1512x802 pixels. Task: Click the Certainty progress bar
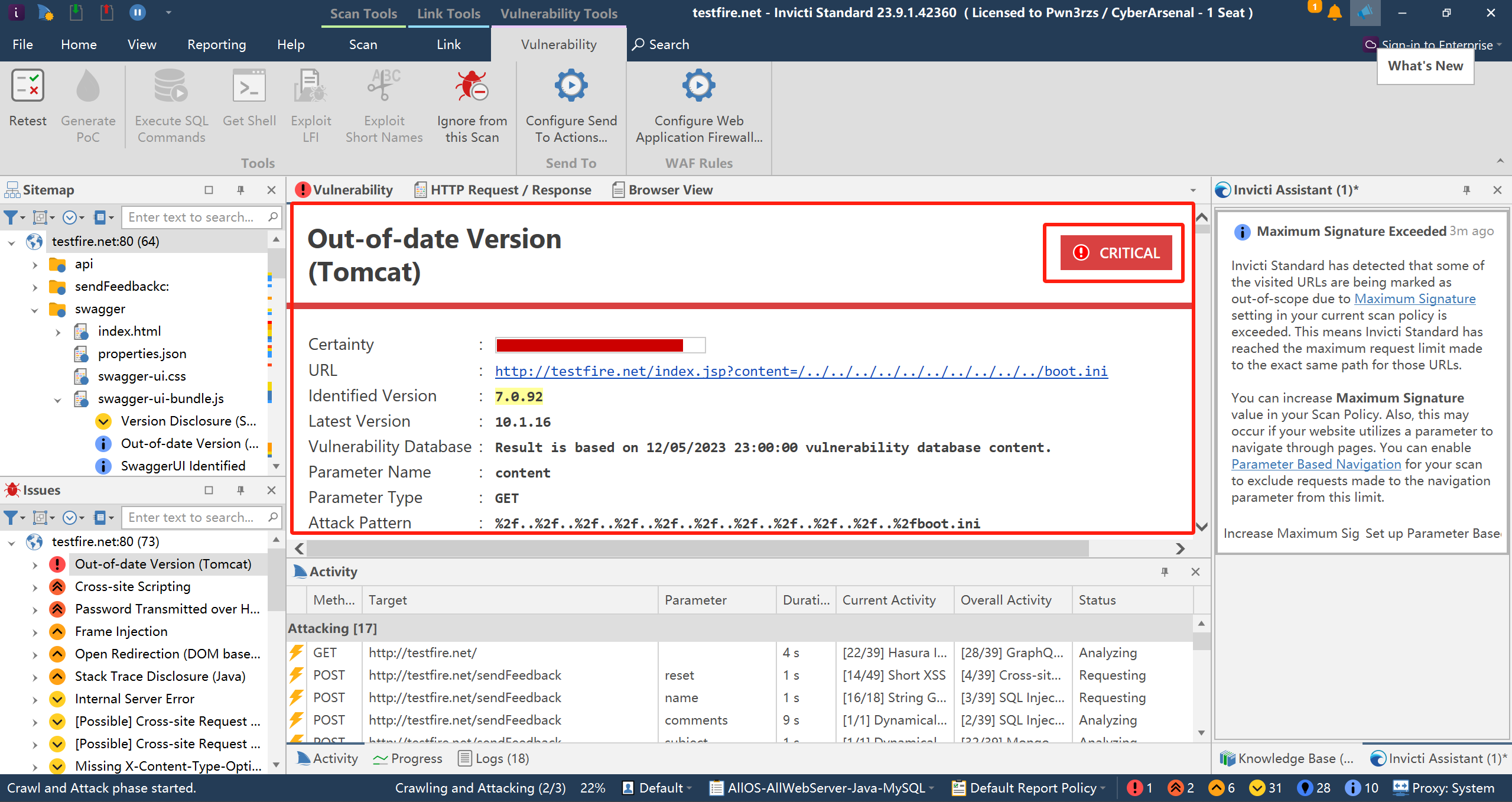pos(600,345)
